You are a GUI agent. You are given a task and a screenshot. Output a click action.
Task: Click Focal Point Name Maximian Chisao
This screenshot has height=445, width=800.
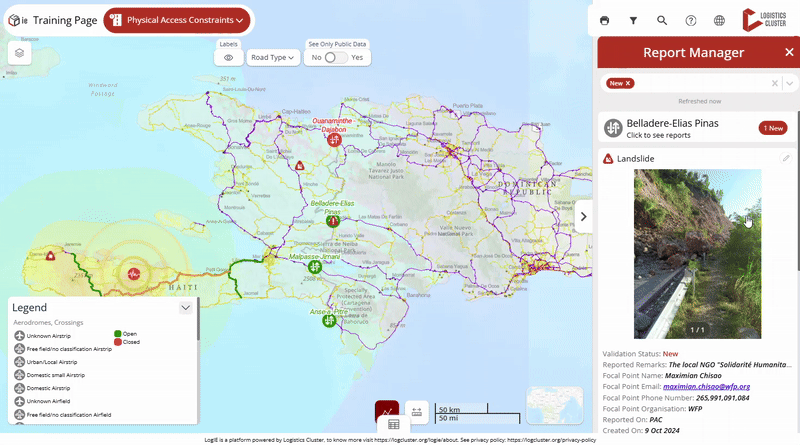[662, 376]
